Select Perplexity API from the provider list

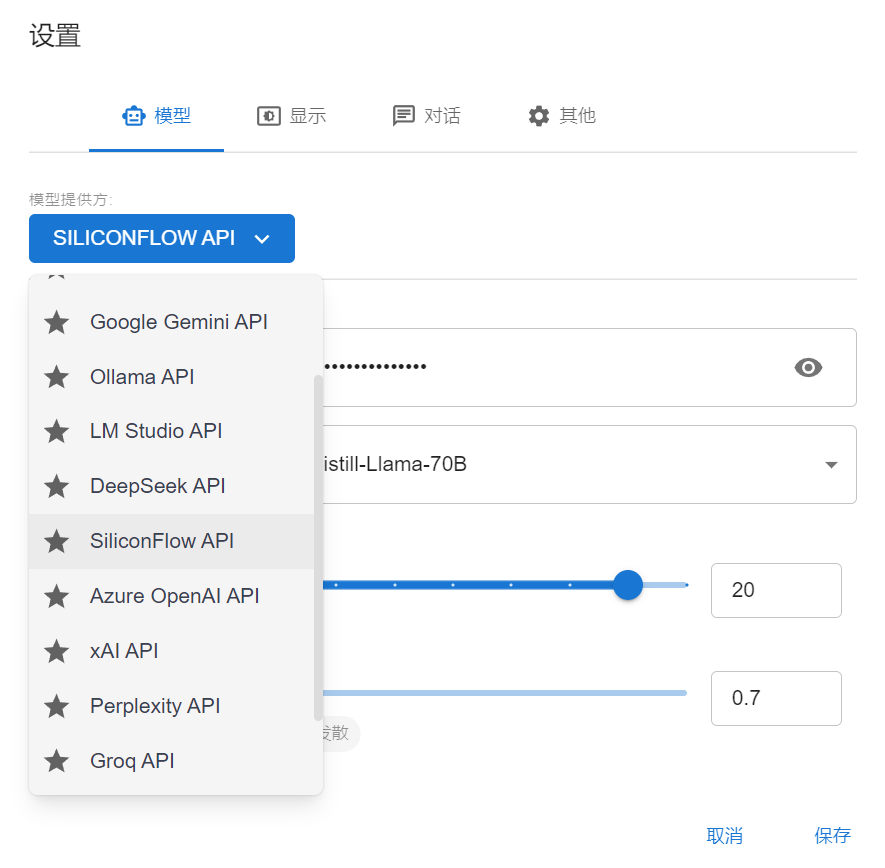[172, 706]
